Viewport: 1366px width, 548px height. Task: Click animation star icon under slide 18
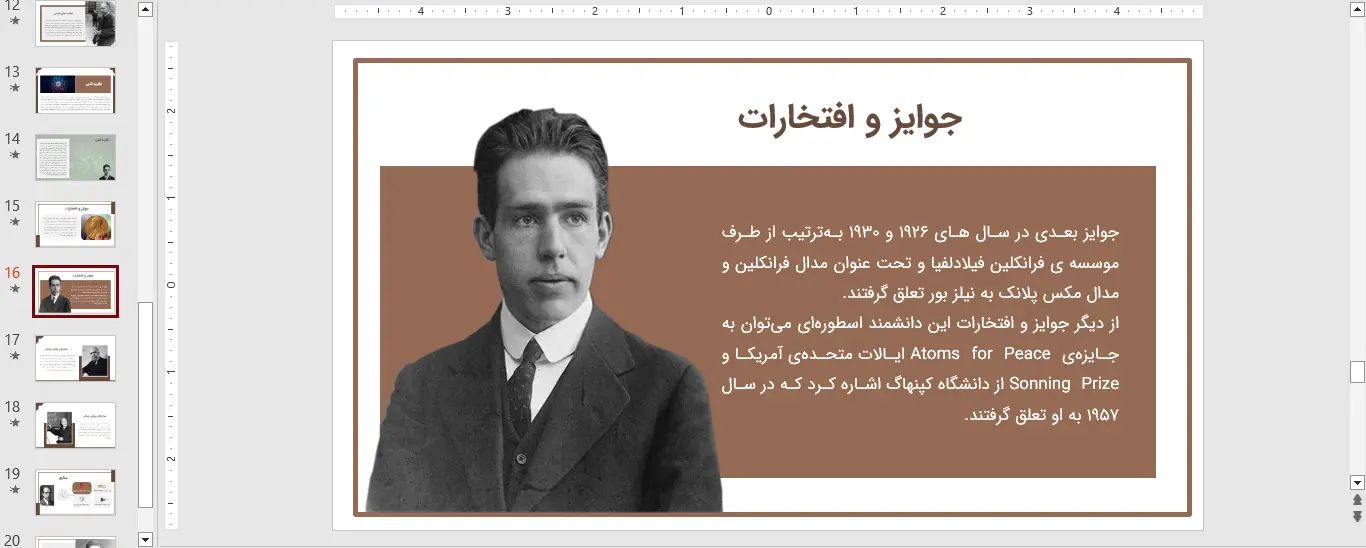pos(14,423)
